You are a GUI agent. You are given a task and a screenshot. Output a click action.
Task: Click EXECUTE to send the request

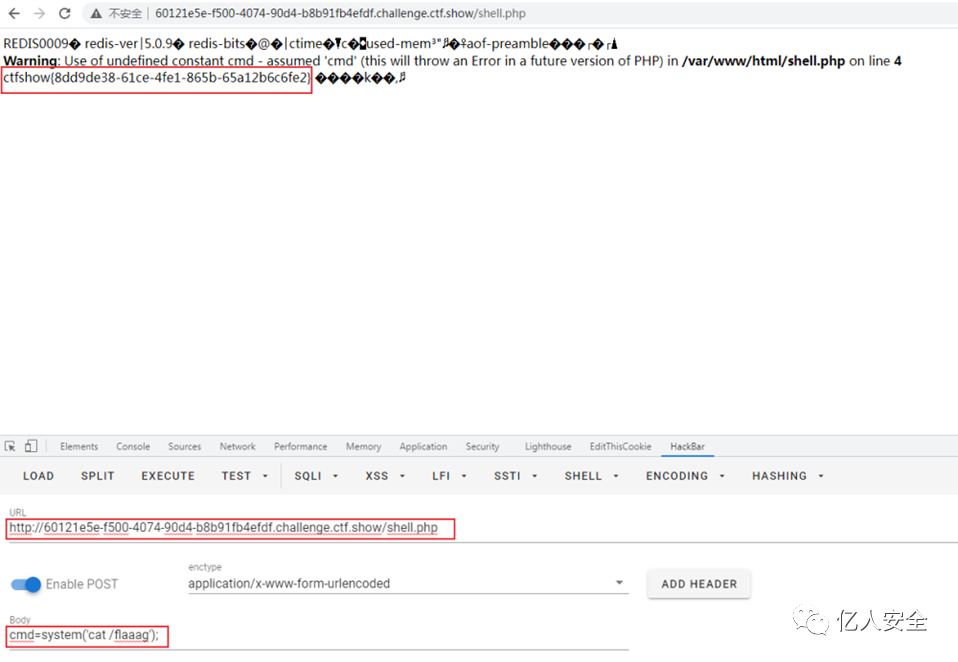pyautogui.click(x=168, y=476)
